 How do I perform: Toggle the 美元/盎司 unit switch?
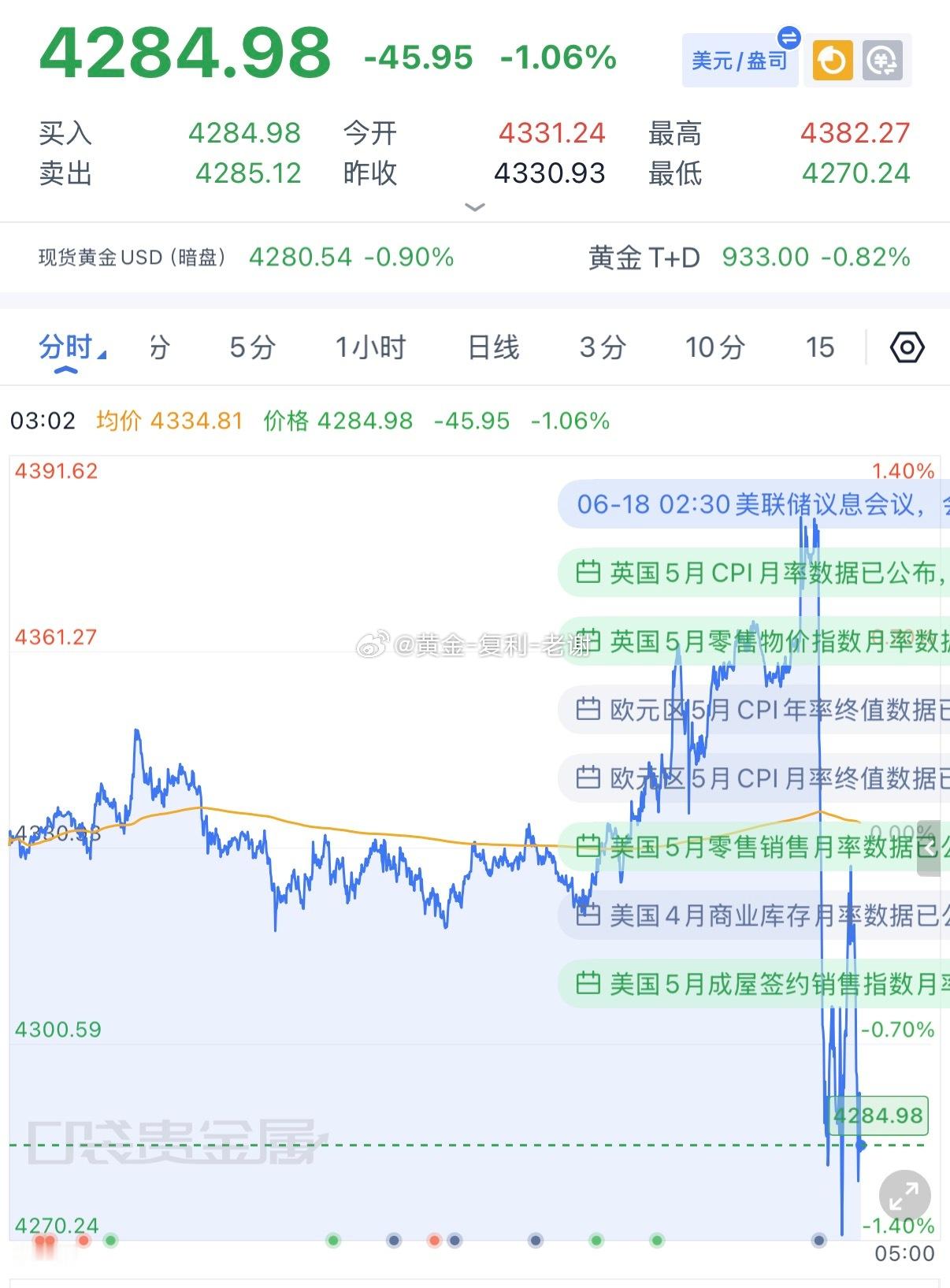740,60
